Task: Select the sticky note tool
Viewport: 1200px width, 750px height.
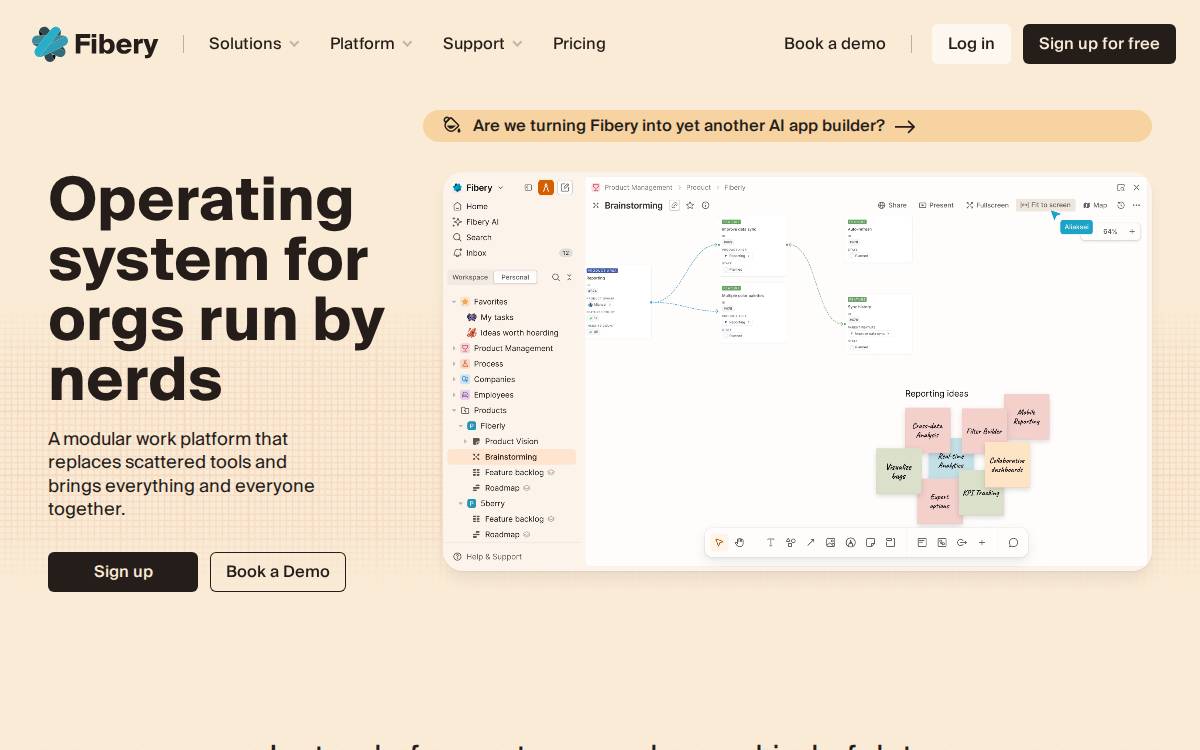Action: pyautogui.click(x=871, y=542)
